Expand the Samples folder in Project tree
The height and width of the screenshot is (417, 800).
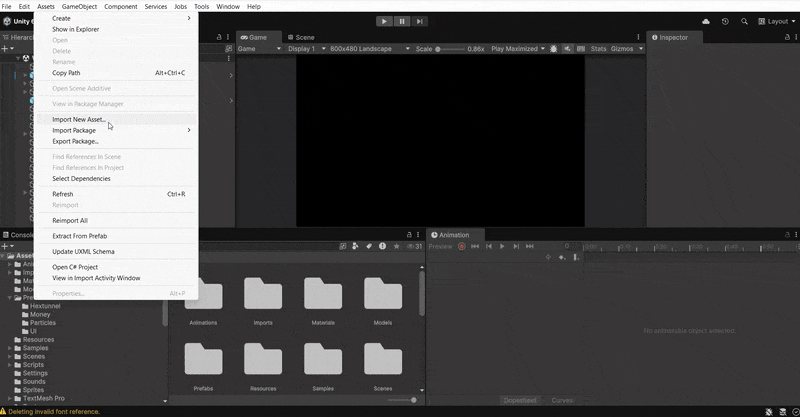tap(10, 348)
